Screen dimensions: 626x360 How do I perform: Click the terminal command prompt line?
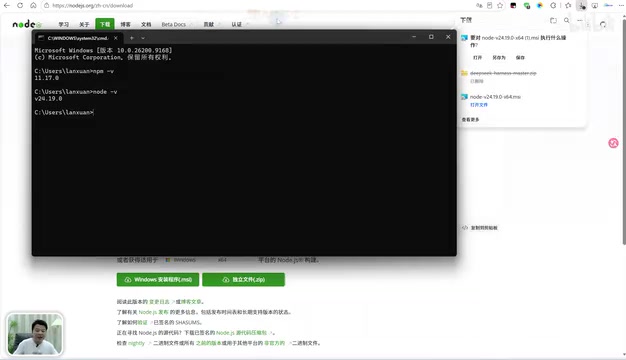point(64,113)
